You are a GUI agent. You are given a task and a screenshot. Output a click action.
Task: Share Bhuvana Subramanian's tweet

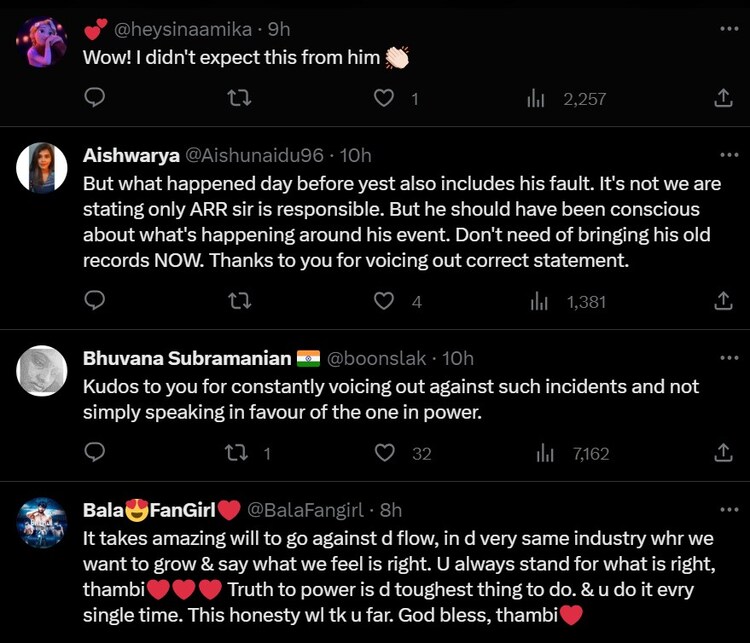pyautogui.click(x=723, y=453)
